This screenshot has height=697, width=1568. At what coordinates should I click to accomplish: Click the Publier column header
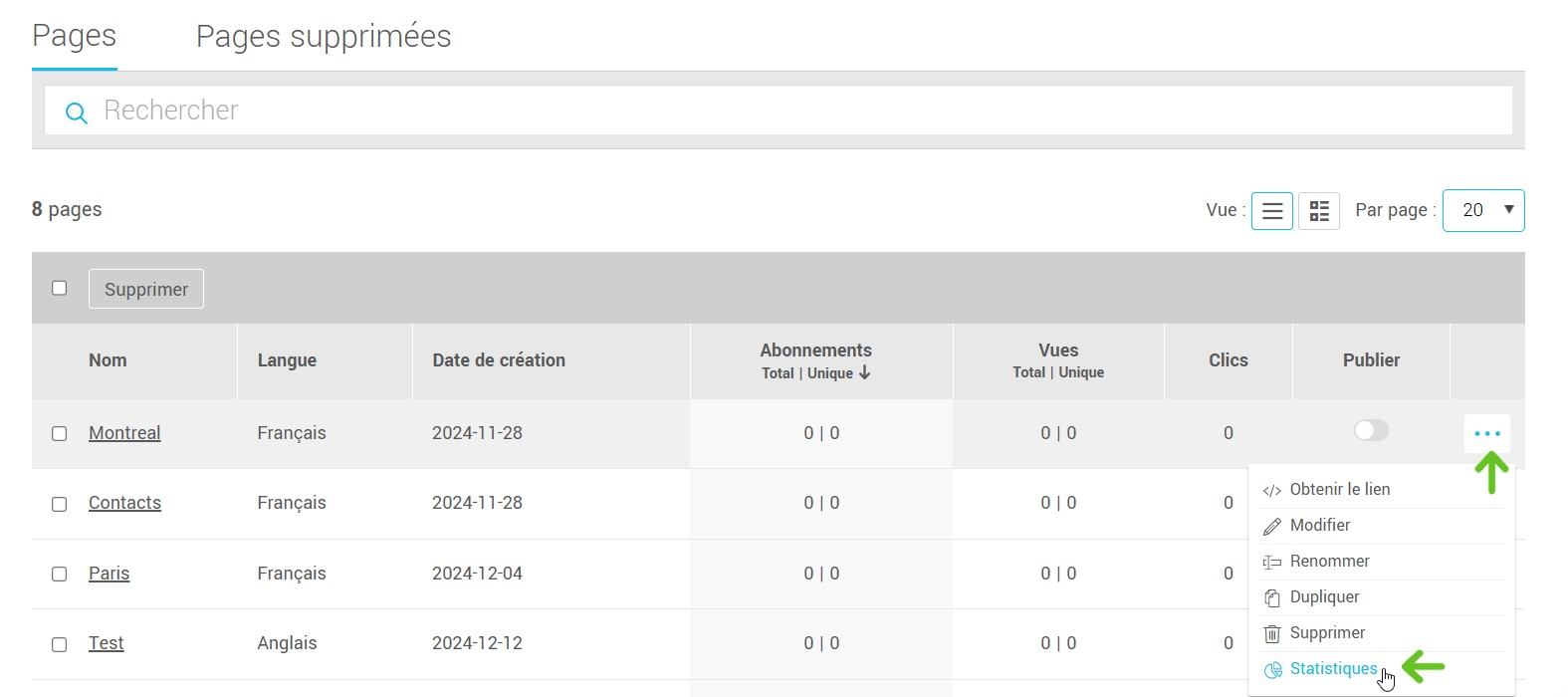(1371, 360)
